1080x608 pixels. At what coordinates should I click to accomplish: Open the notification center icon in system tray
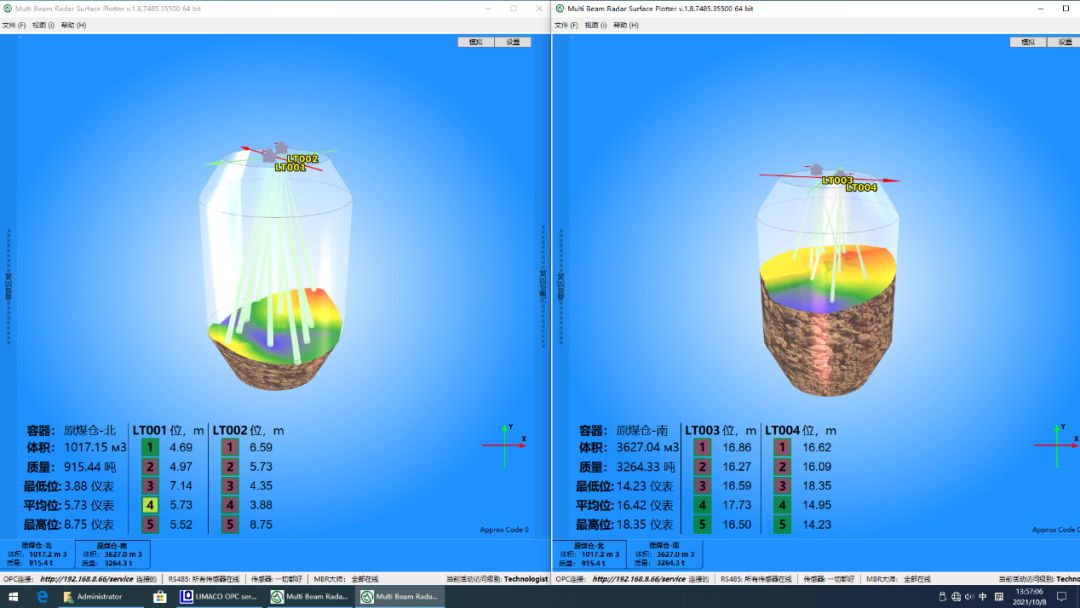[x=1061, y=597]
